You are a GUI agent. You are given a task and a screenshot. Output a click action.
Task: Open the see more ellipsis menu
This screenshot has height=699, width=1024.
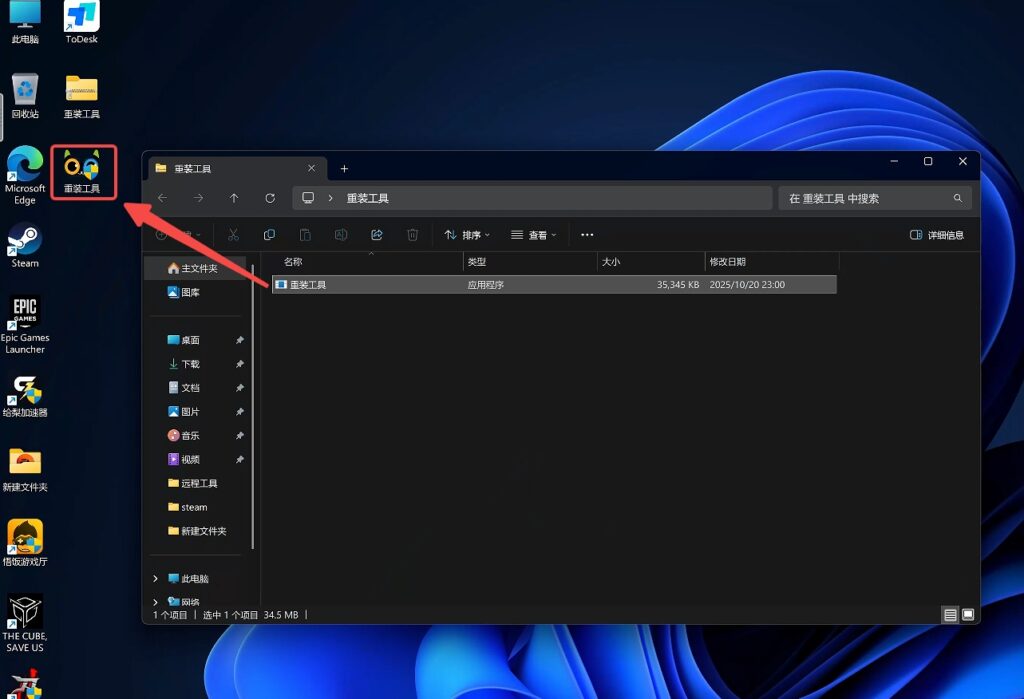click(587, 235)
